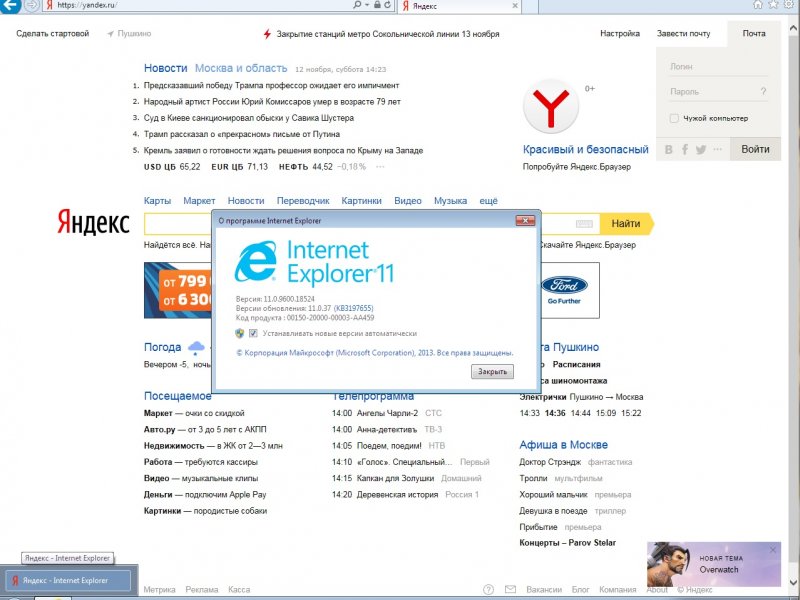Expand more currency rates with the dots
The image size is (800, 600).
380,167
